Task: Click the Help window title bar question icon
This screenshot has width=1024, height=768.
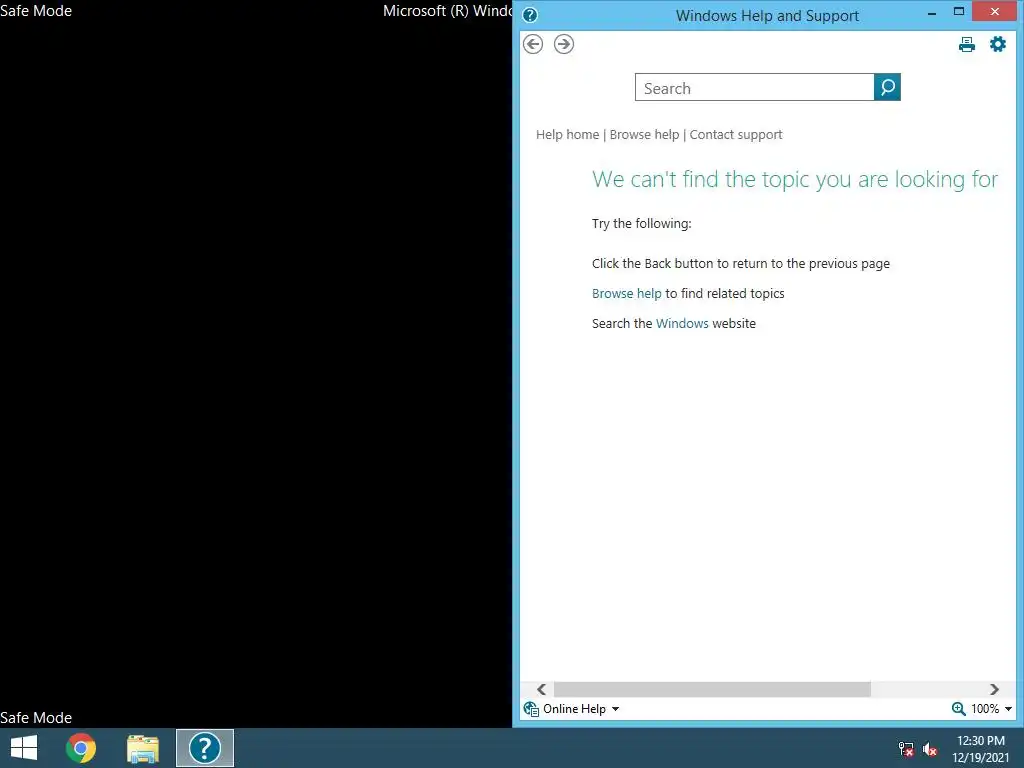Action: pos(530,15)
